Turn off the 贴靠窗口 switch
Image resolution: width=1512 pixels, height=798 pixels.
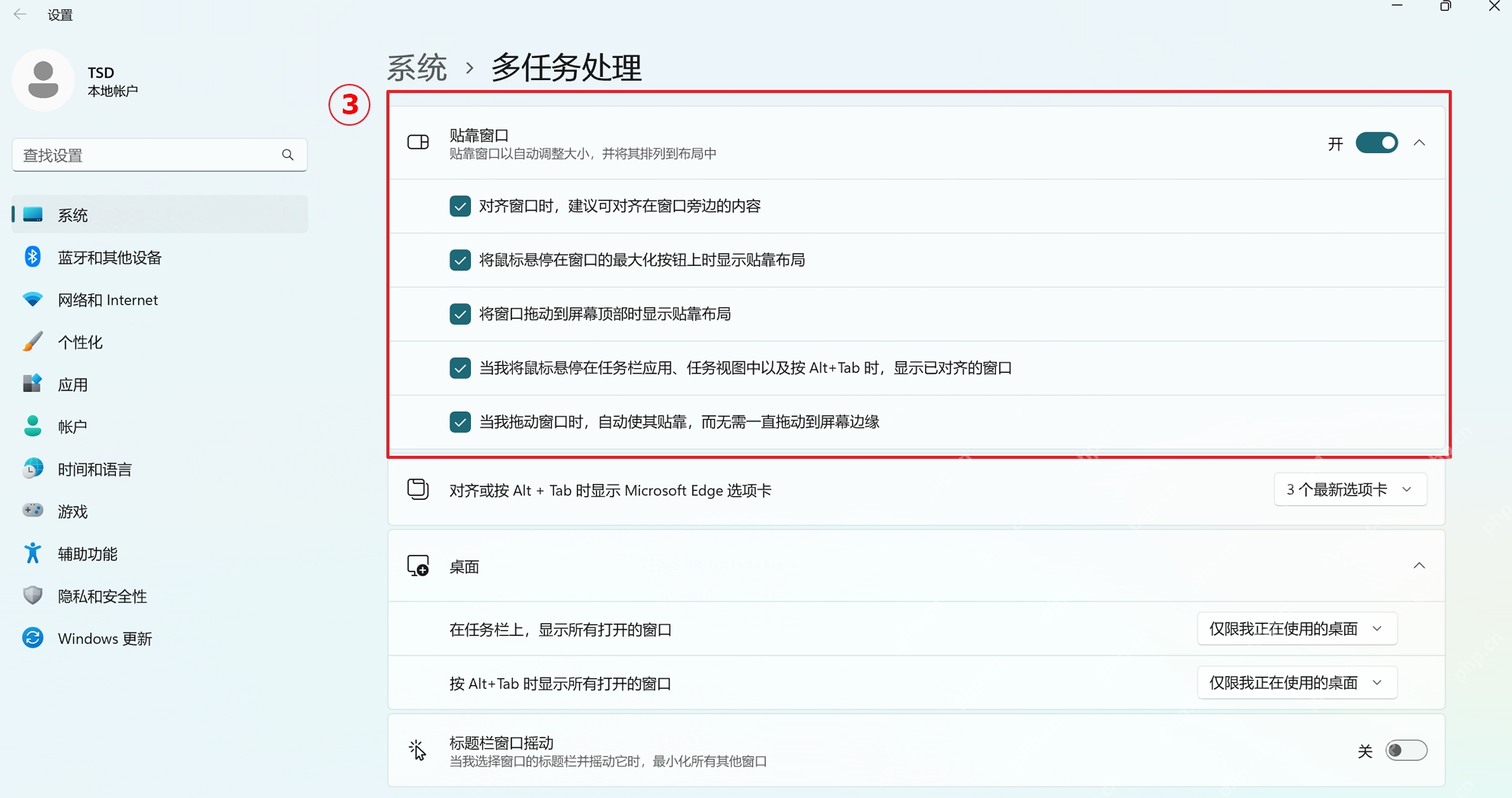pos(1376,143)
